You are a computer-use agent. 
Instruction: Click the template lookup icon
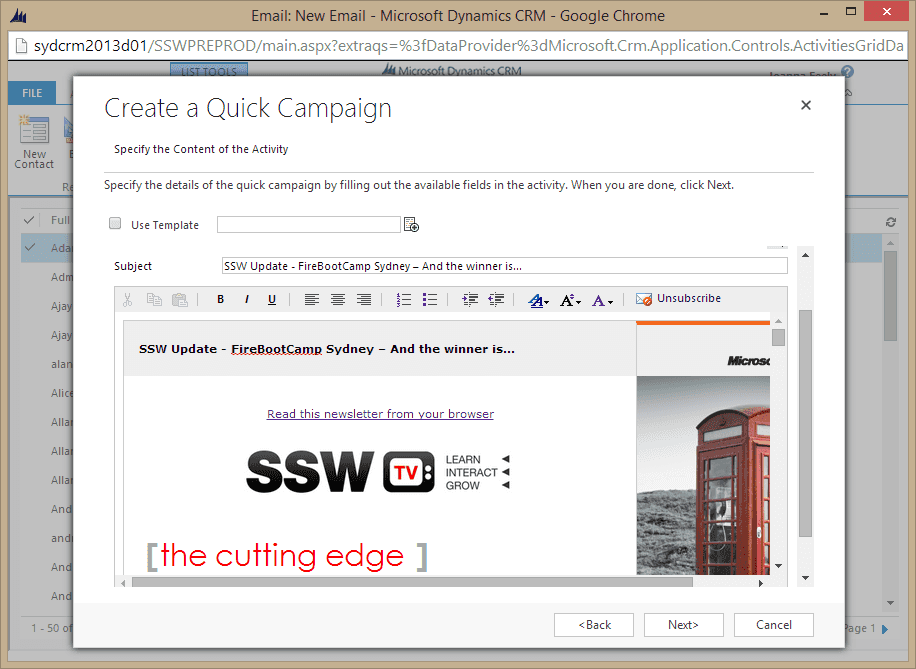(x=411, y=225)
